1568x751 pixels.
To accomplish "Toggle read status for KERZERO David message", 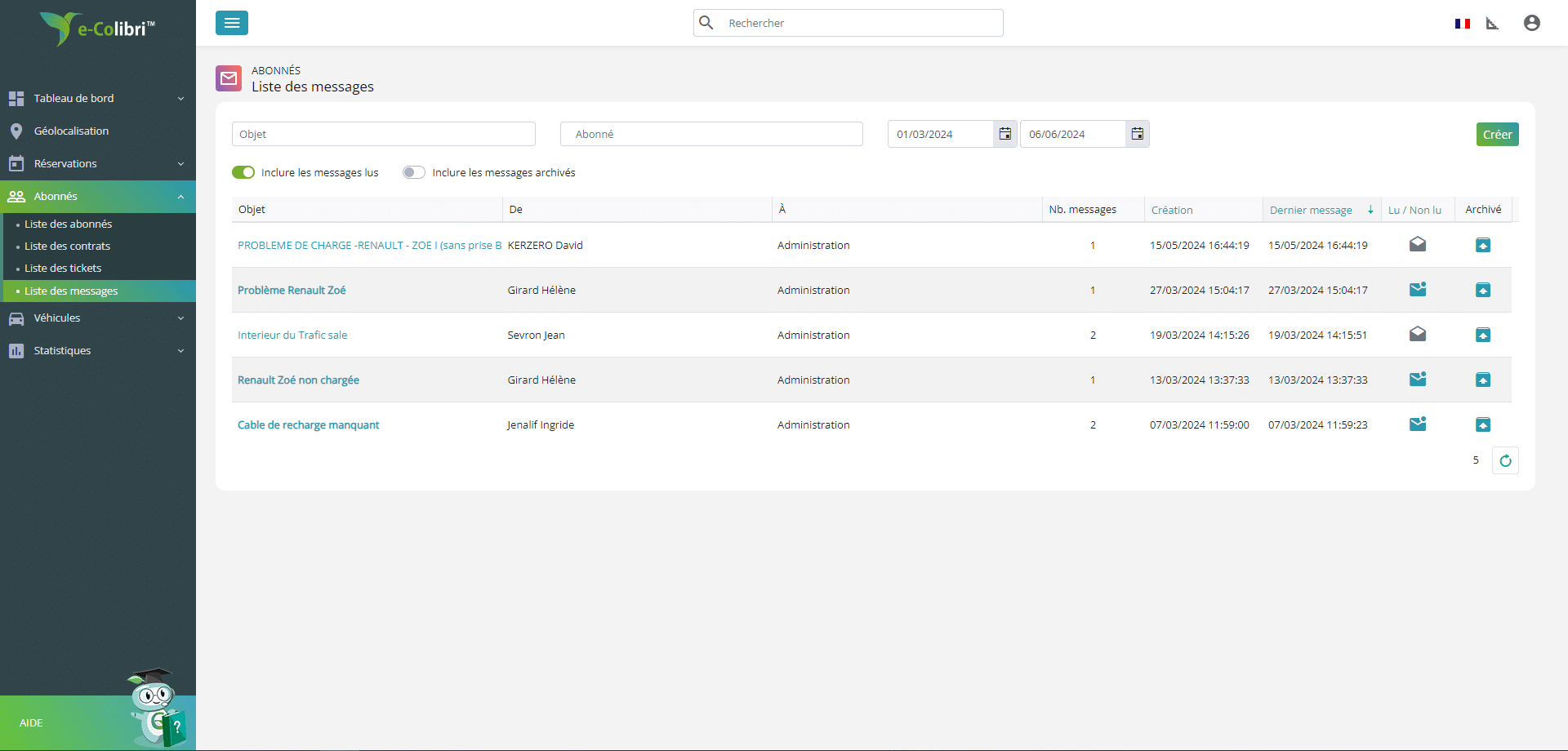I will (x=1418, y=244).
